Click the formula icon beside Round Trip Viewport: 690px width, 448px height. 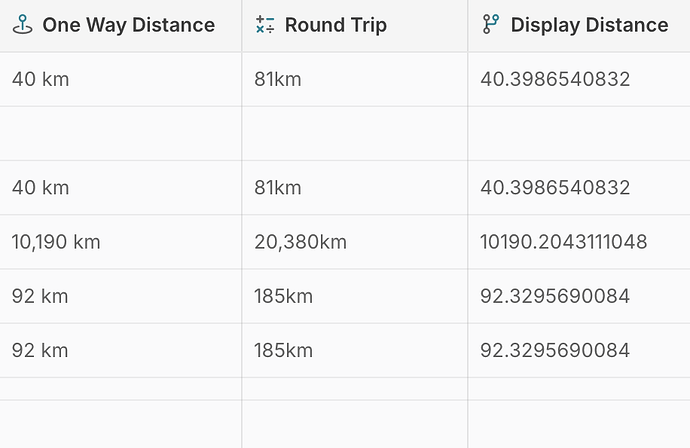265,25
